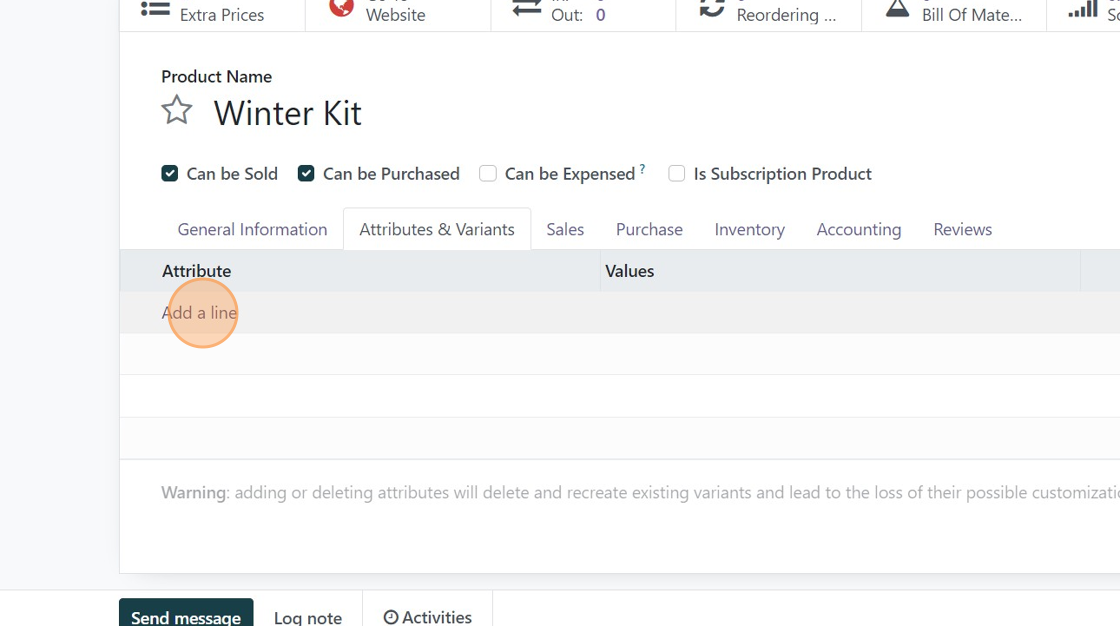Open the Website stat button
Screen dimensions: 1120x626
[x=398, y=14]
